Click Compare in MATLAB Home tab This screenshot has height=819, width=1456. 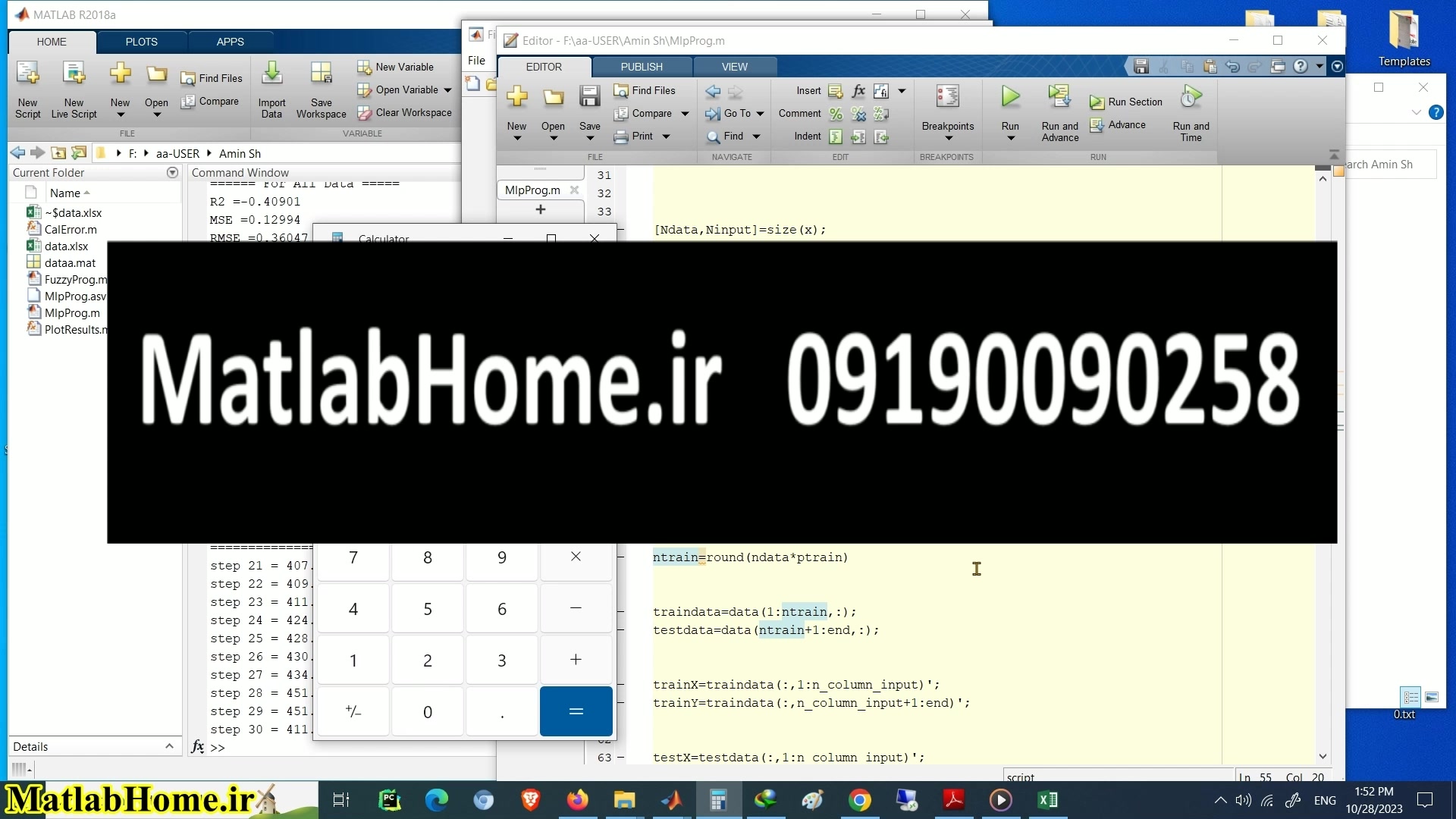210,101
